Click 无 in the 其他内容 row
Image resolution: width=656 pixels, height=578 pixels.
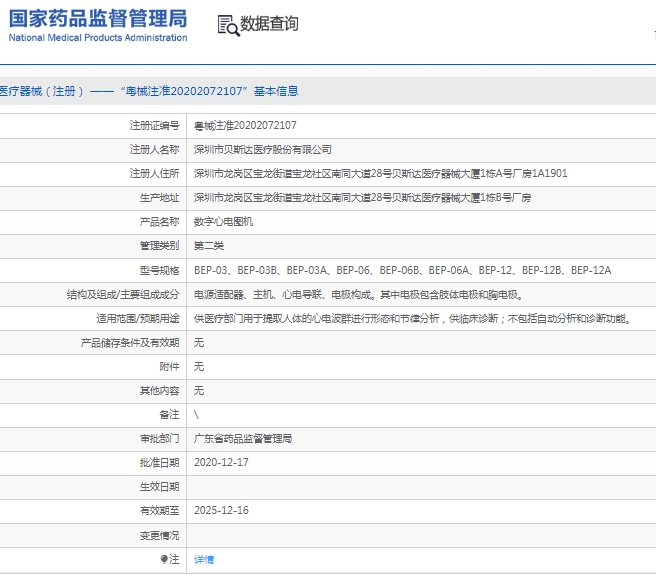199,390
